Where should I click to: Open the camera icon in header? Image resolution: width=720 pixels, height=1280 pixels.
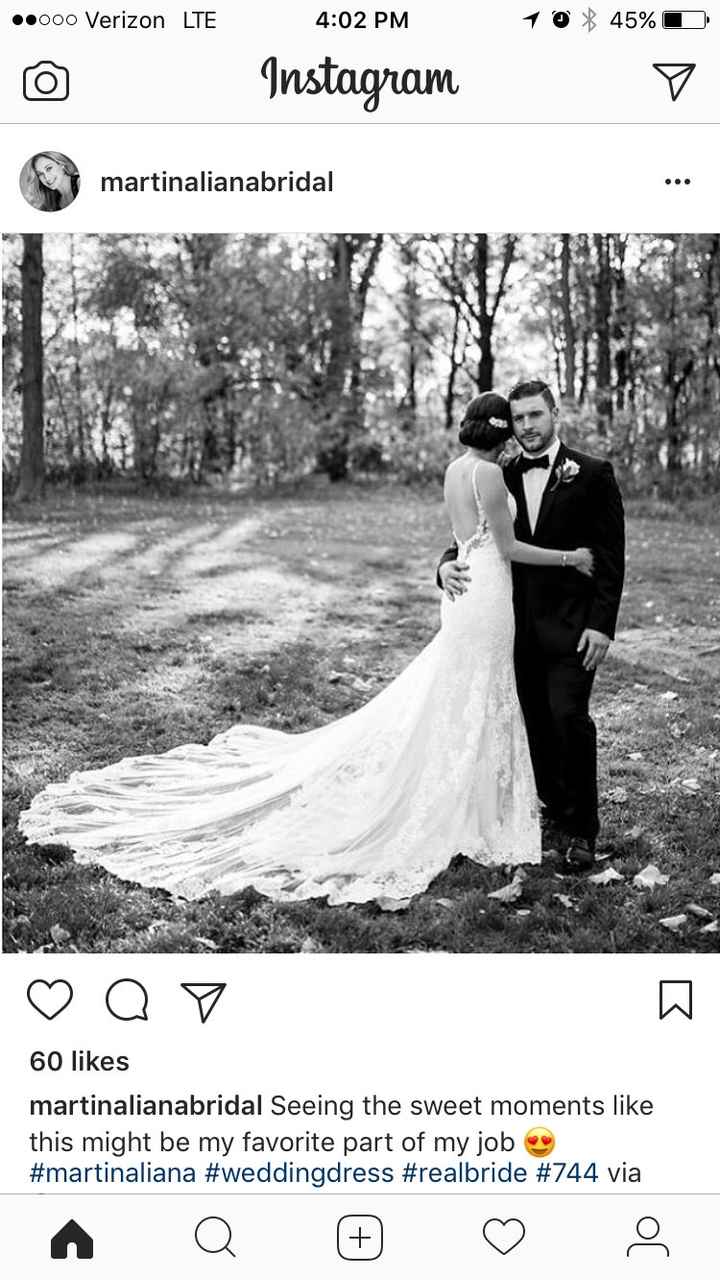[x=46, y=81]
